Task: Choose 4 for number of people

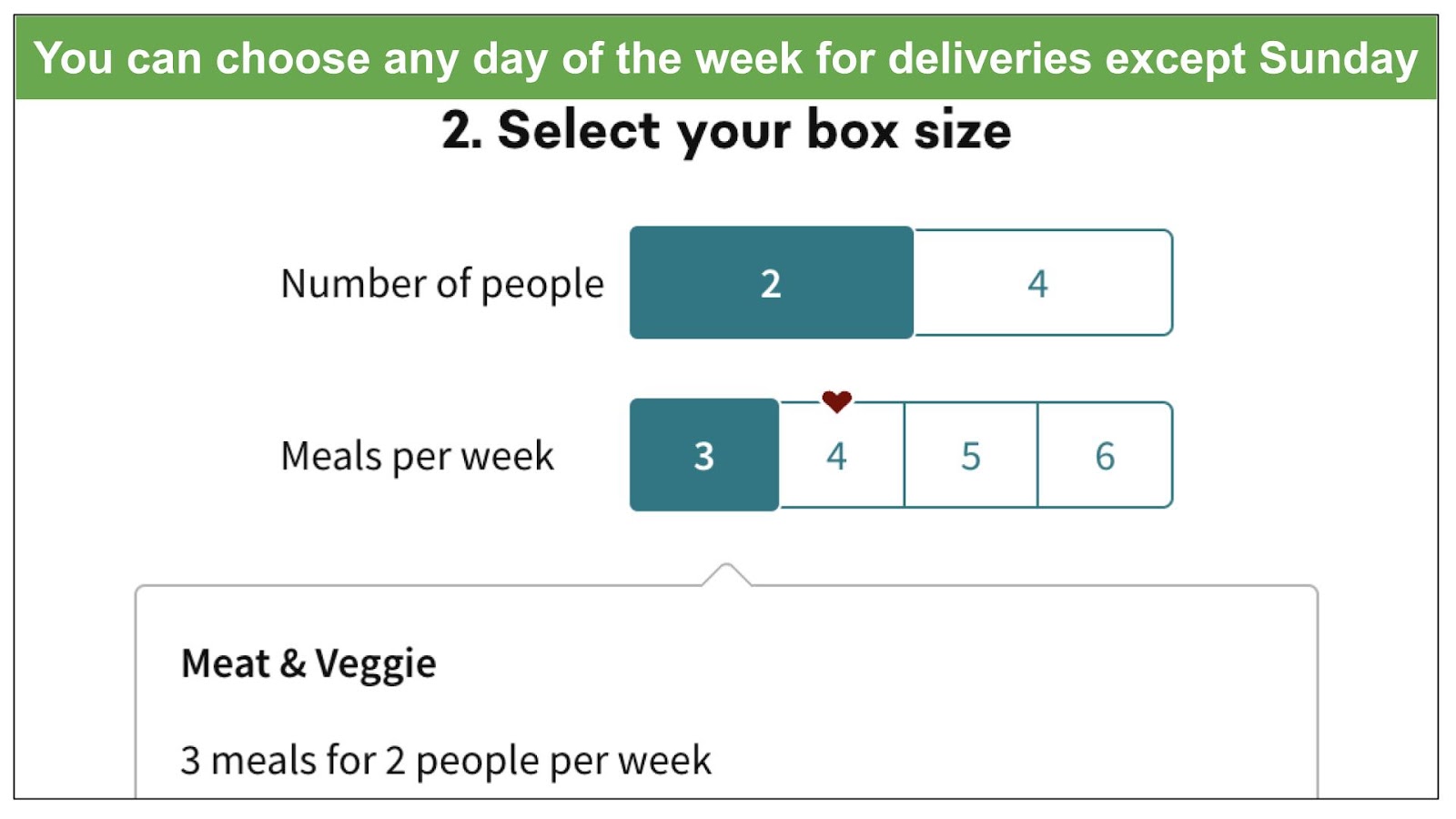Action: (1043, 283)
